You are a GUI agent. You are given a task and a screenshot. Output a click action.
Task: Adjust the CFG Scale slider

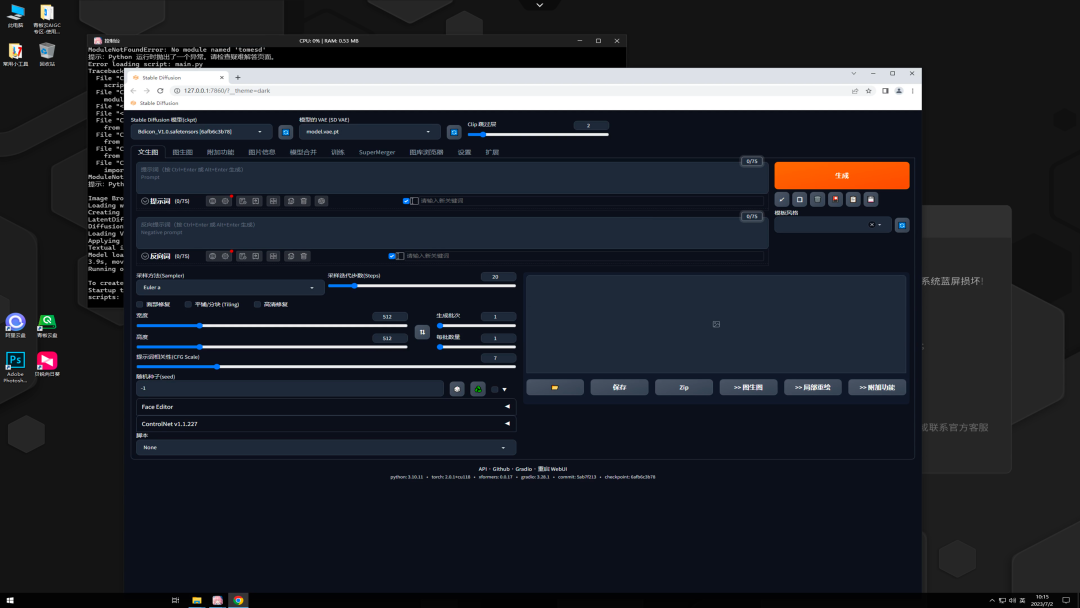pos(326,367)
